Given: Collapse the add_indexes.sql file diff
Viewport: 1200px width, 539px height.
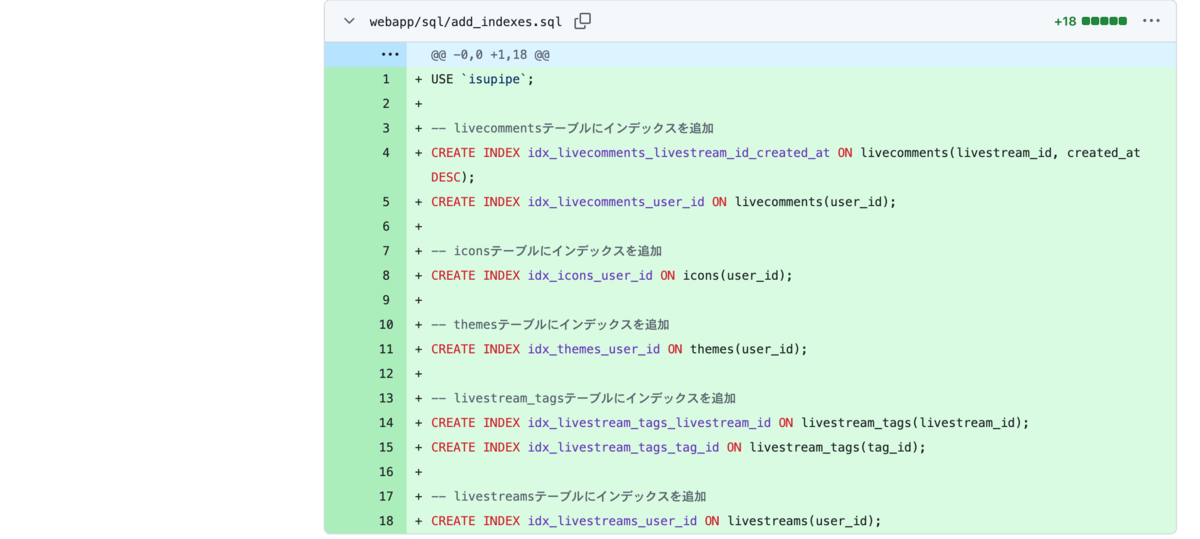Looking at the screenshot, I should pyautogui.click(x=349, y=21).
